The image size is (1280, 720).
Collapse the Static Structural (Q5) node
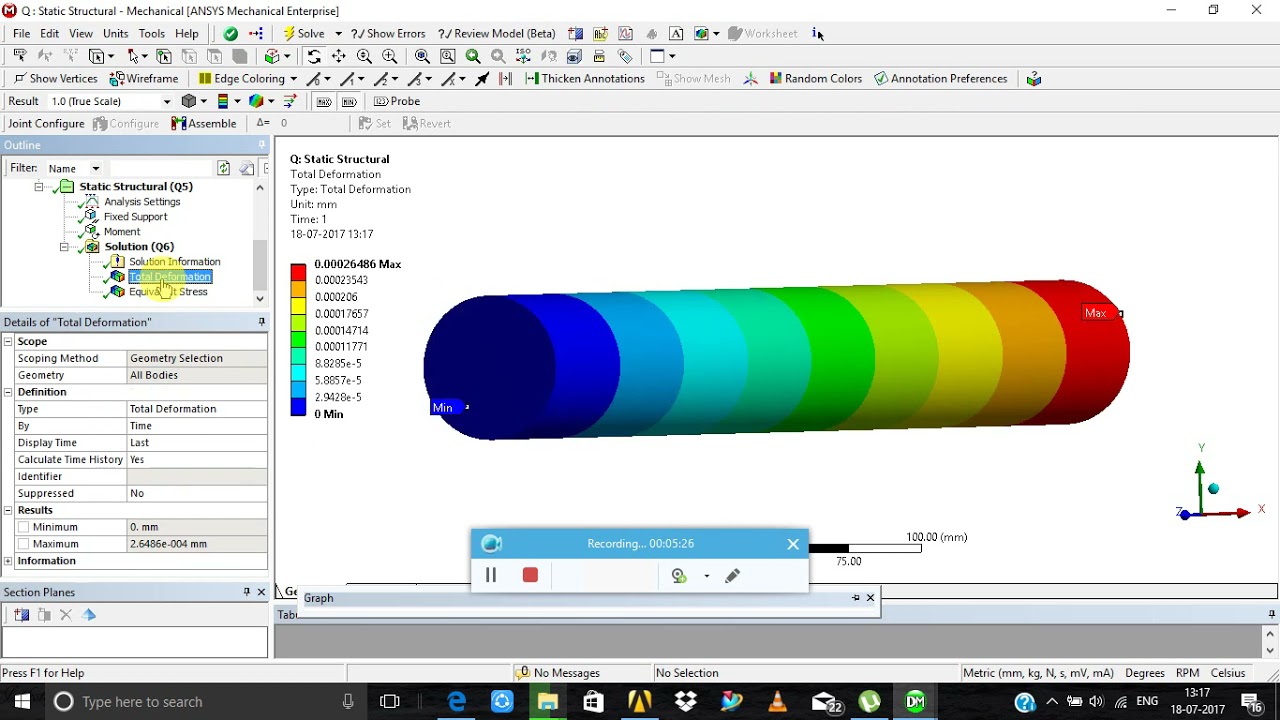39,187
